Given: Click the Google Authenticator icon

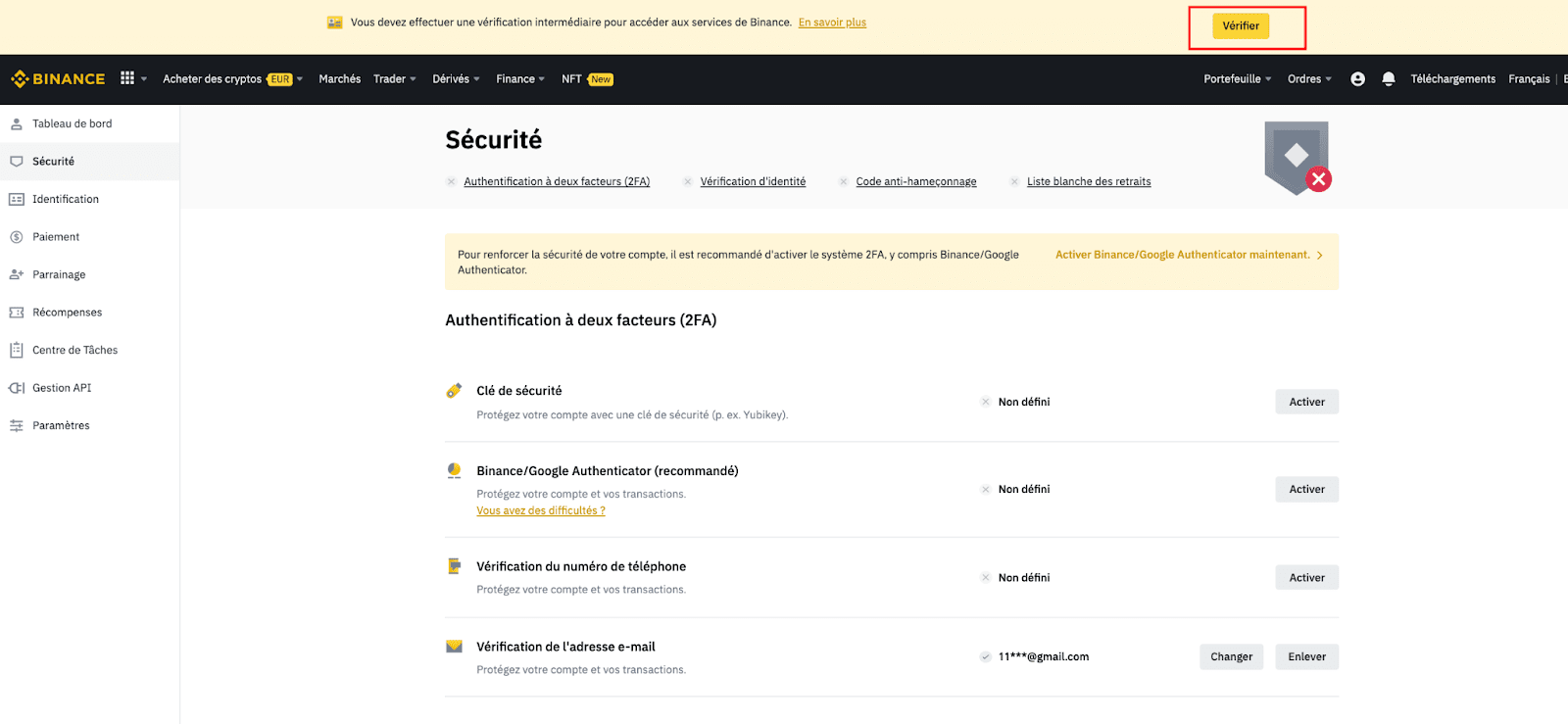Looking at the screenshot, I should [x=454, y=471].
